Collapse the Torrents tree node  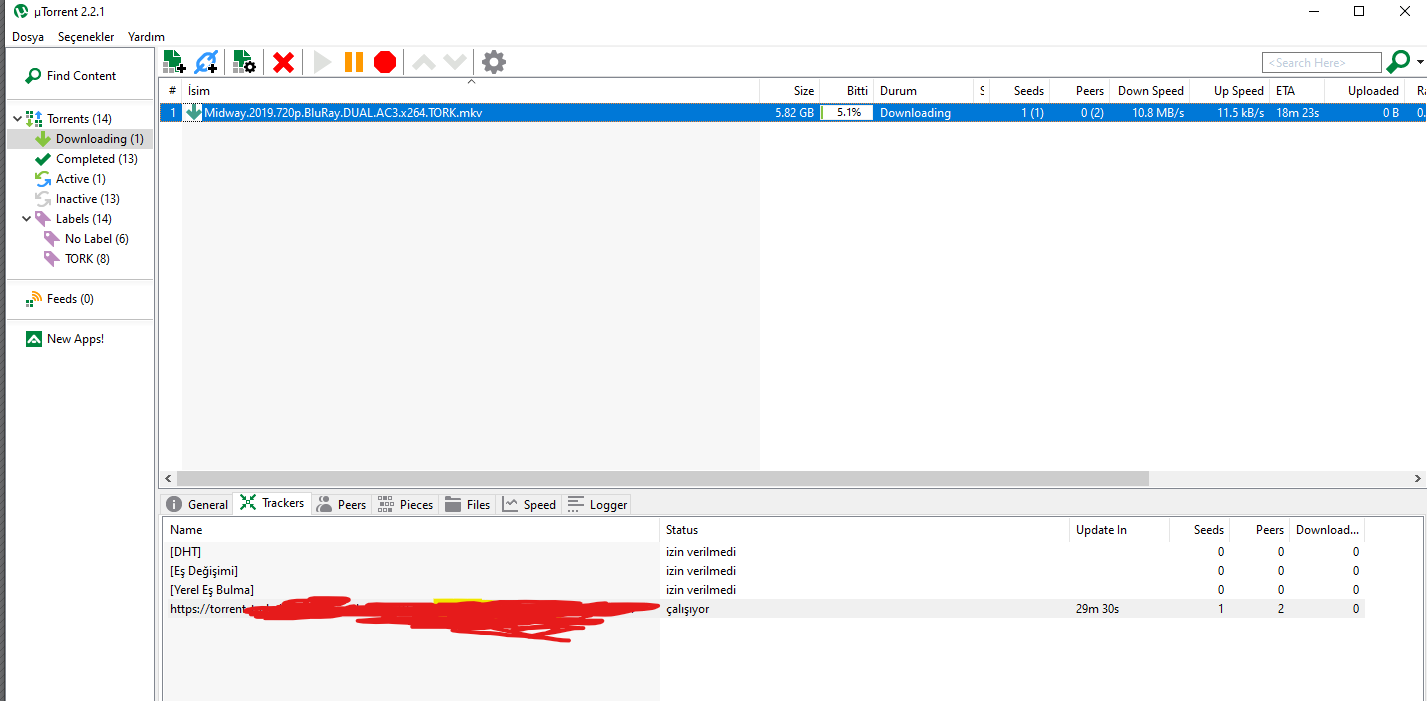(17, 119)
